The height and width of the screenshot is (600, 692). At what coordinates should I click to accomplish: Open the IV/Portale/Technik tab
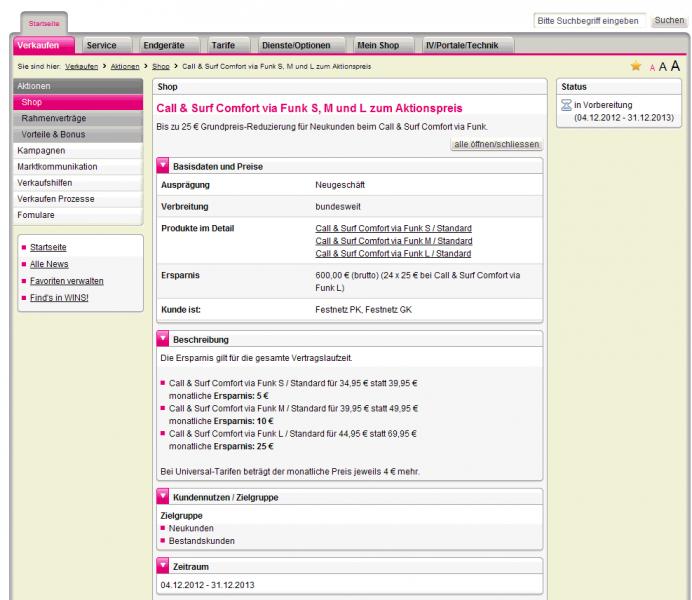pyautogui.click(x=468, y=45)
